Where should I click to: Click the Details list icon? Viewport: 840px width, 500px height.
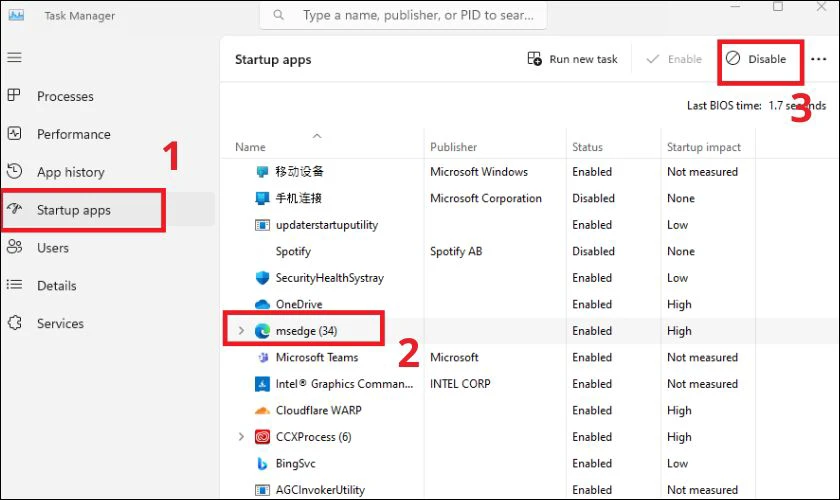[14, 285]
